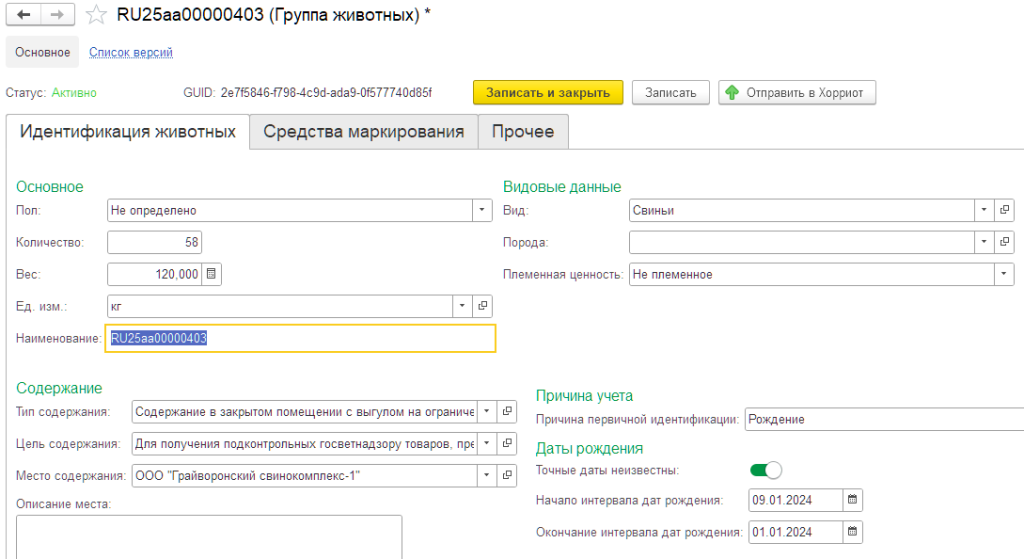Open calculator for the Вес field
This screenshot has width=1024, height=559.
click(212, 274)
